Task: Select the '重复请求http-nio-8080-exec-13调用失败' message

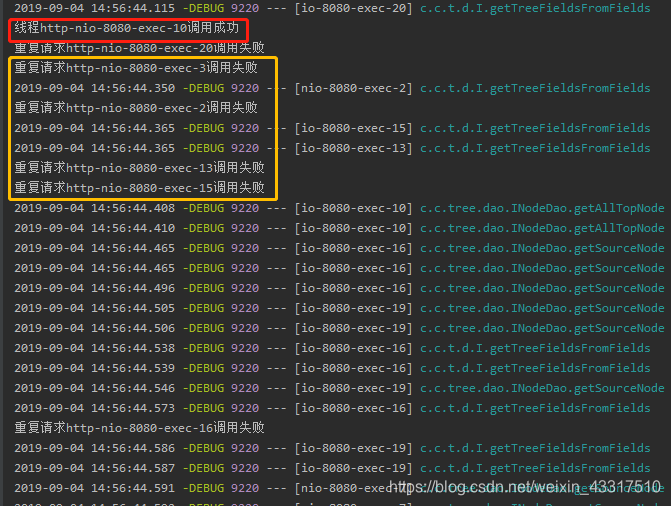Action: (x=140, y=167)
